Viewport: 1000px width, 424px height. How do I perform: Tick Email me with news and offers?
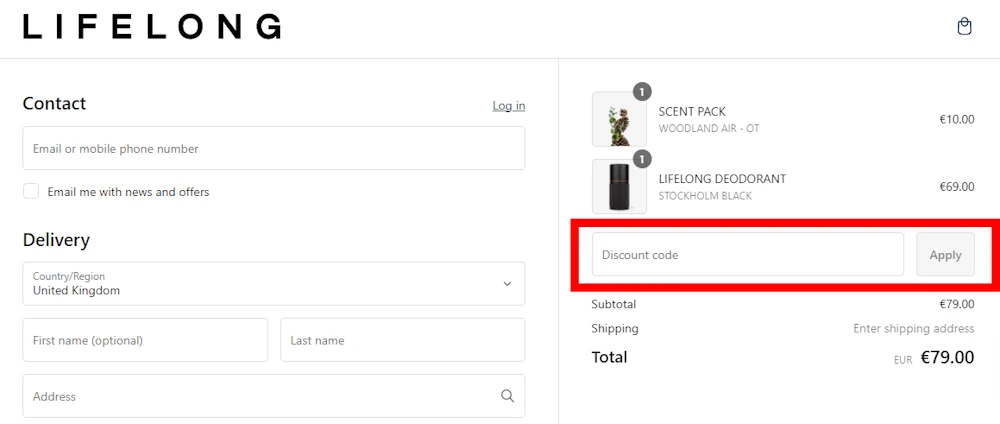point(31,191)
